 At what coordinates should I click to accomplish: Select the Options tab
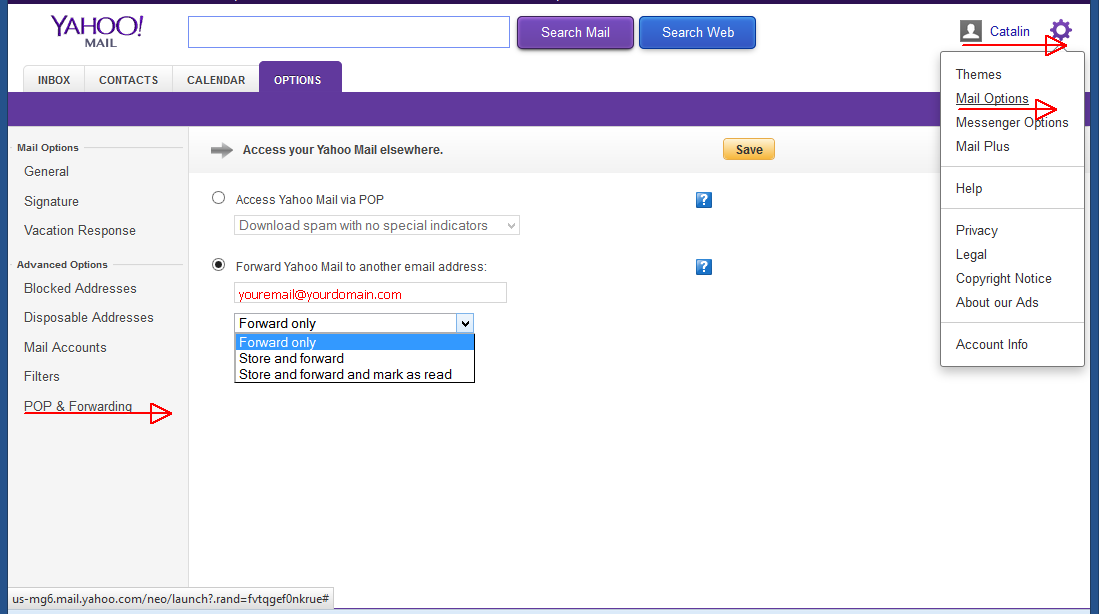click(300, 78)
